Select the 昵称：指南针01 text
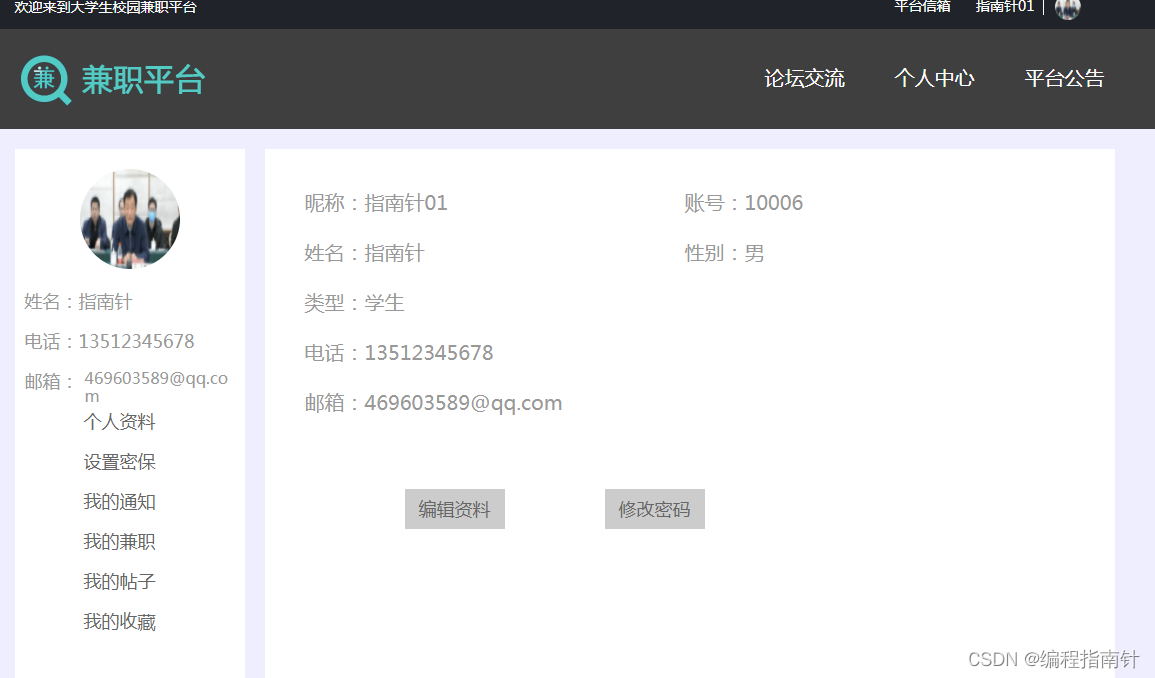1155x678 pixels. click(x=376, y=203)
